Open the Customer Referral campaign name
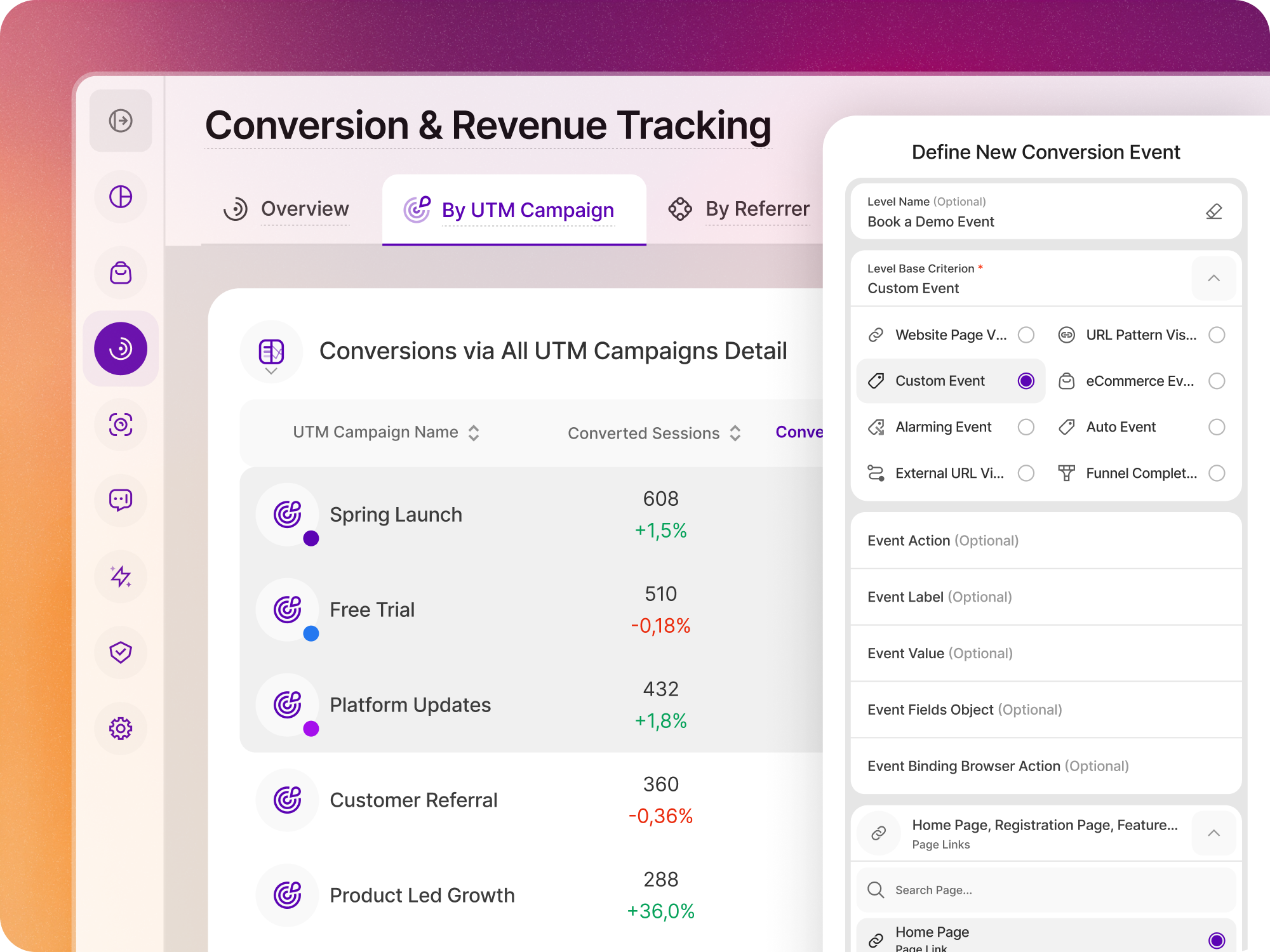Viewport: 1270px width, 952px height. 413,800
